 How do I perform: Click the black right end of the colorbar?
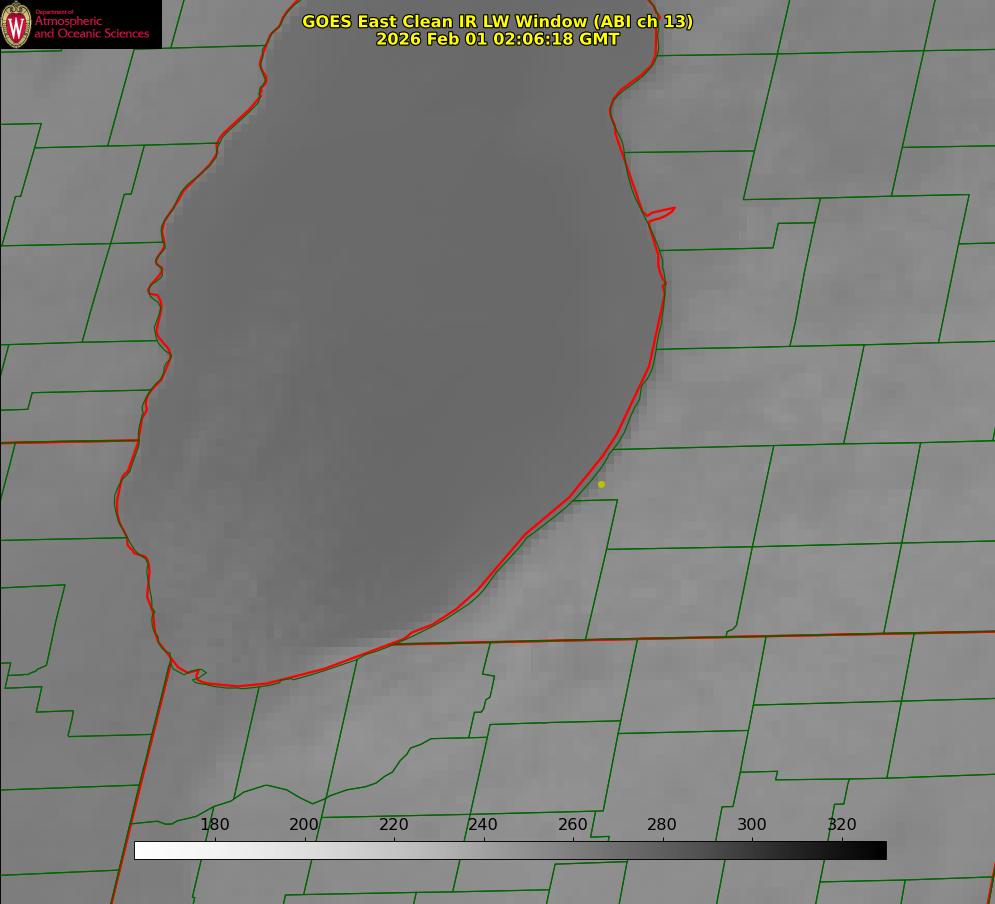(879, 850)
